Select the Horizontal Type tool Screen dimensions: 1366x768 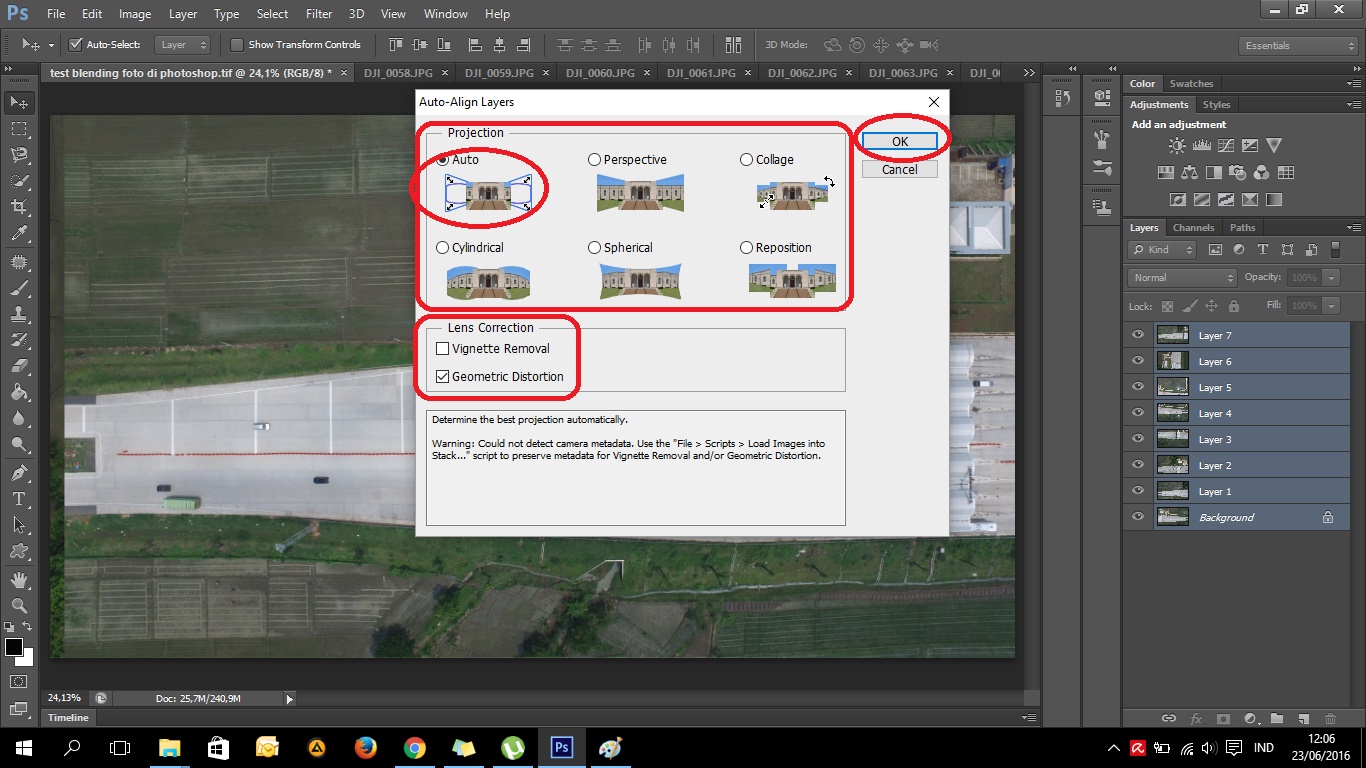coord(19,498)
